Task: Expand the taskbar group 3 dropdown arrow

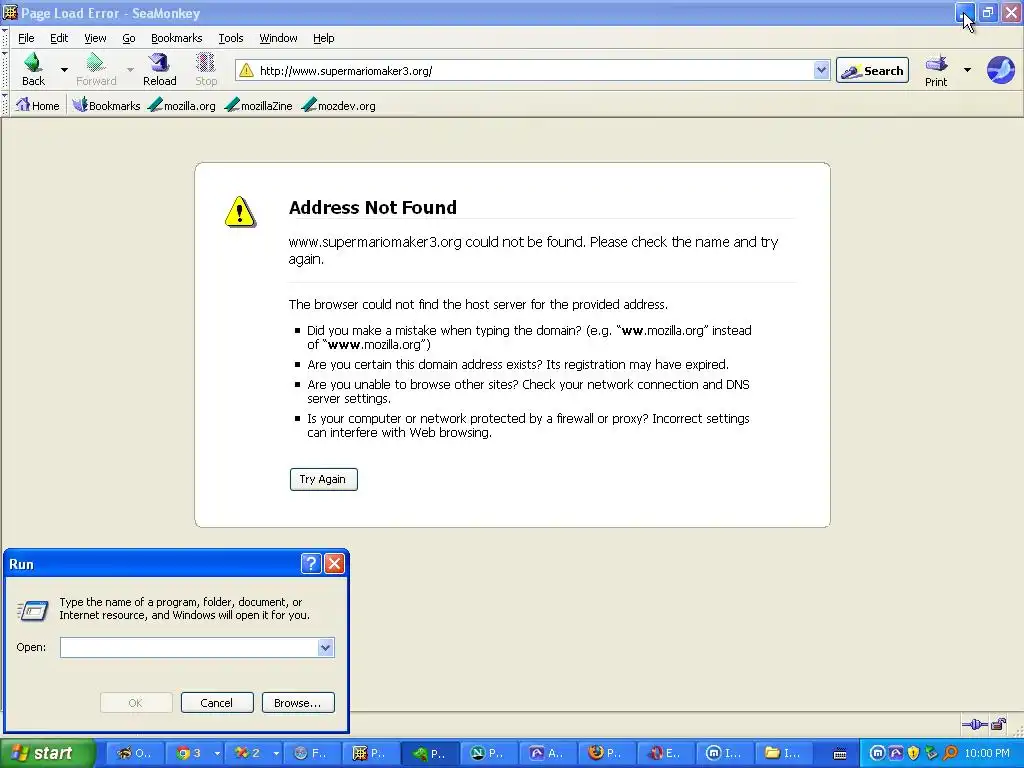Action: 217,753
